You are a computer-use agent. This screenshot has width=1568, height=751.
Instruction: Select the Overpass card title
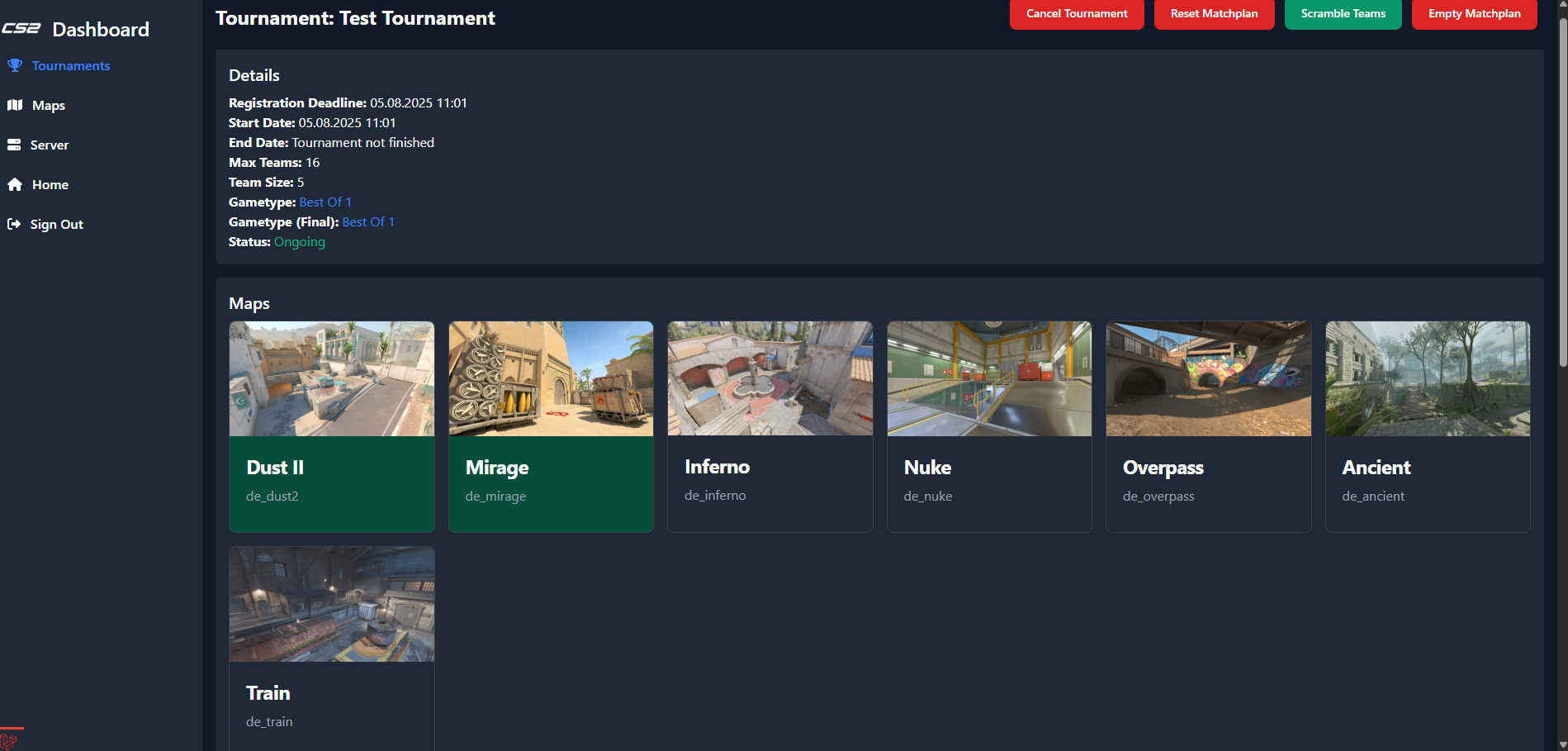pos(1163,468)
